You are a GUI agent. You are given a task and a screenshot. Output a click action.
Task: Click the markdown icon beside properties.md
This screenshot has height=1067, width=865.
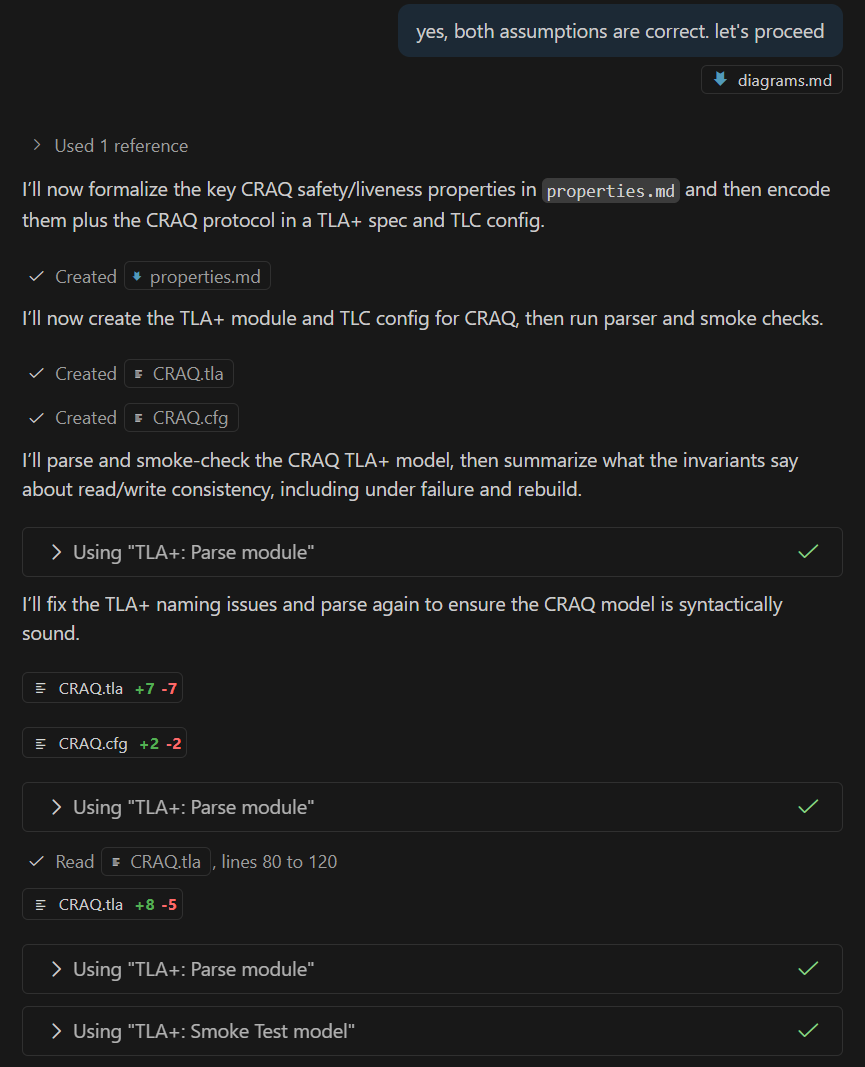(x=138, y=277)
